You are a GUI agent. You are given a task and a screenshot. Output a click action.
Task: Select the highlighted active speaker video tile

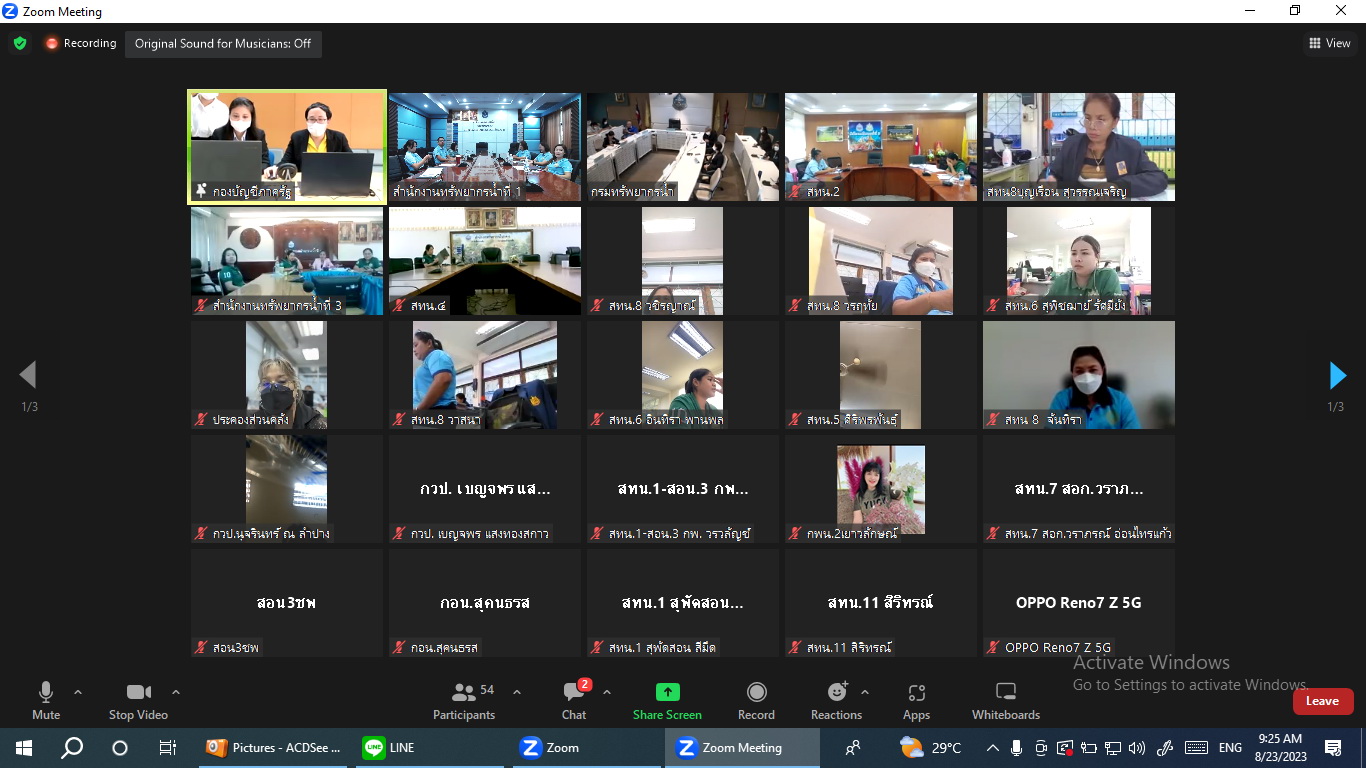click(287, 147)
